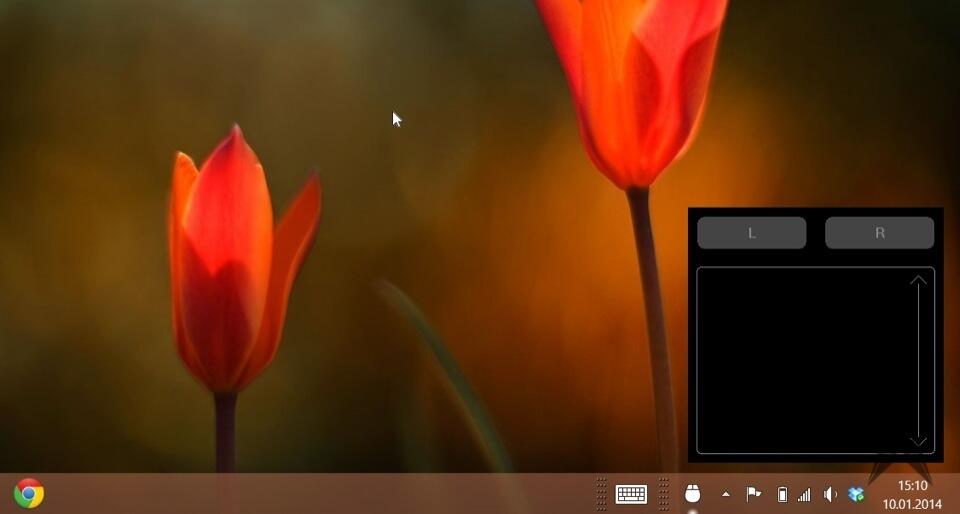Screen dimensions: 960x514
Task: Click the scroll up arrow on touchpad strip
Action: [x=918, y=281]
